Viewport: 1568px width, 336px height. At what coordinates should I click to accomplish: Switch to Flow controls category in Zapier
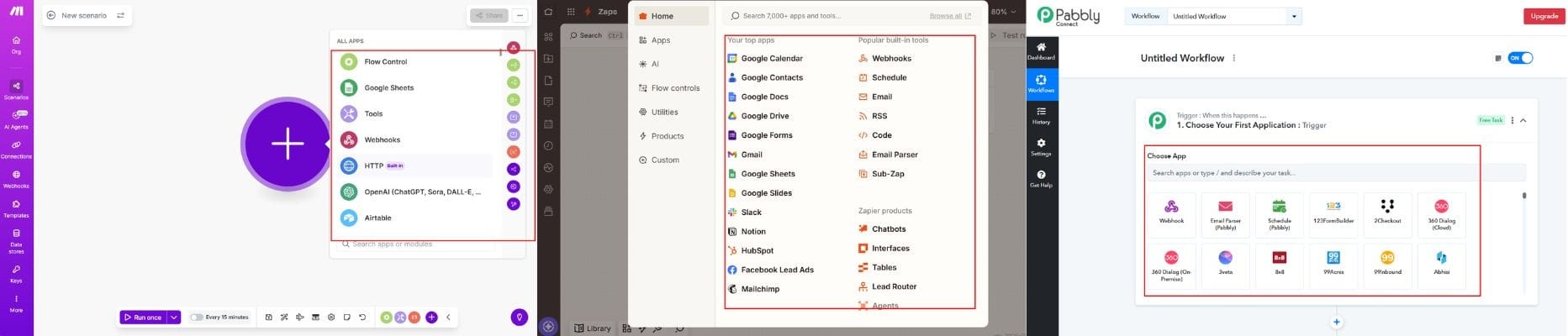click(x=674, y=88)
